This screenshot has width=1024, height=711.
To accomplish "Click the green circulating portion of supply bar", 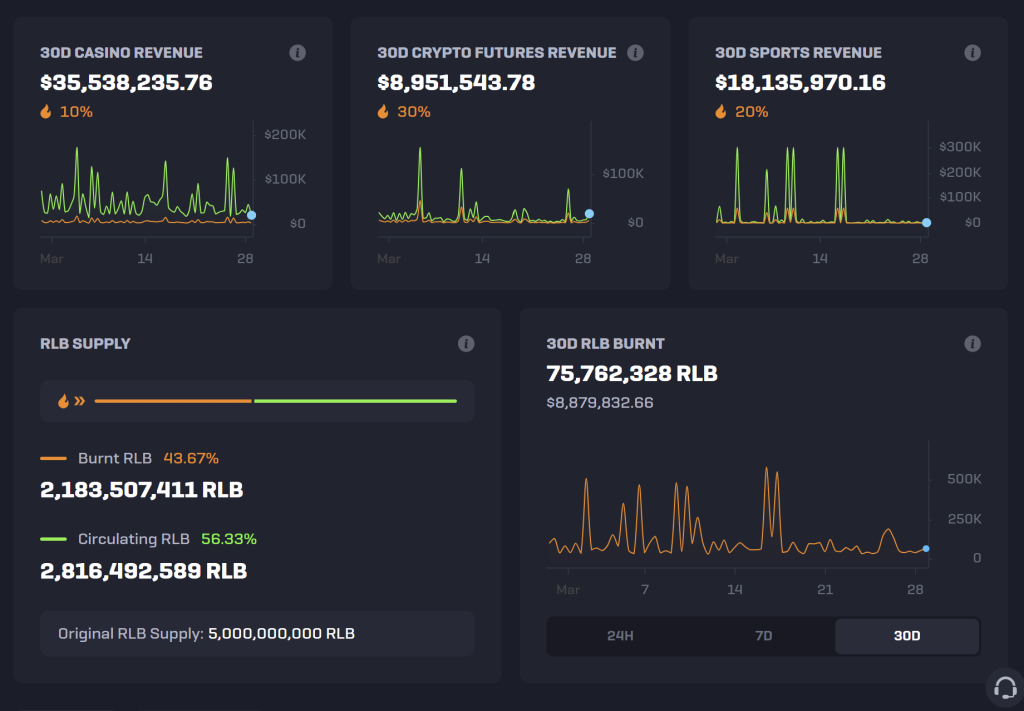I will [x=355, y=401].
